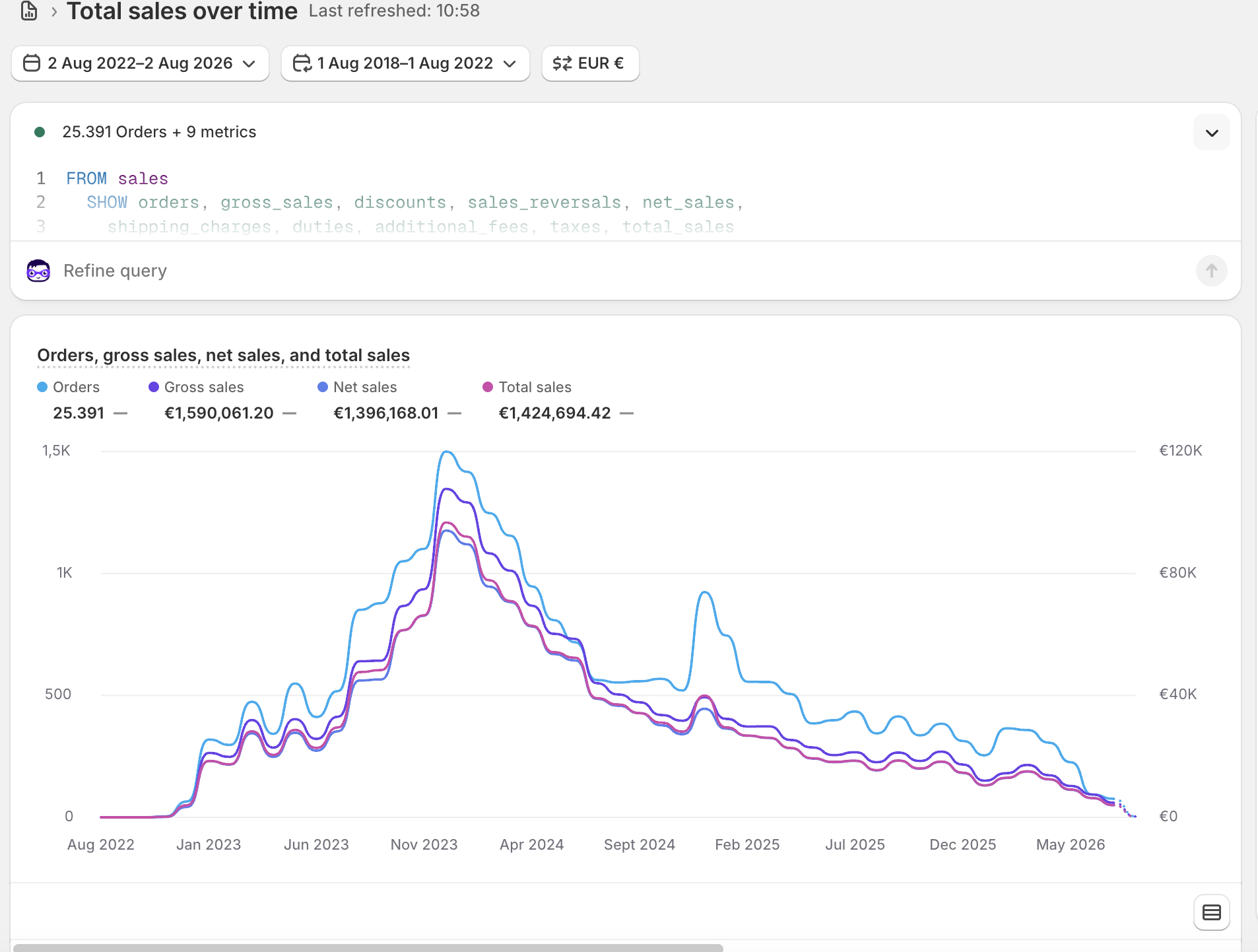Click the chart title Orders, gross sales heading
Screen dimensions: 1258x952
click(223, 355)
